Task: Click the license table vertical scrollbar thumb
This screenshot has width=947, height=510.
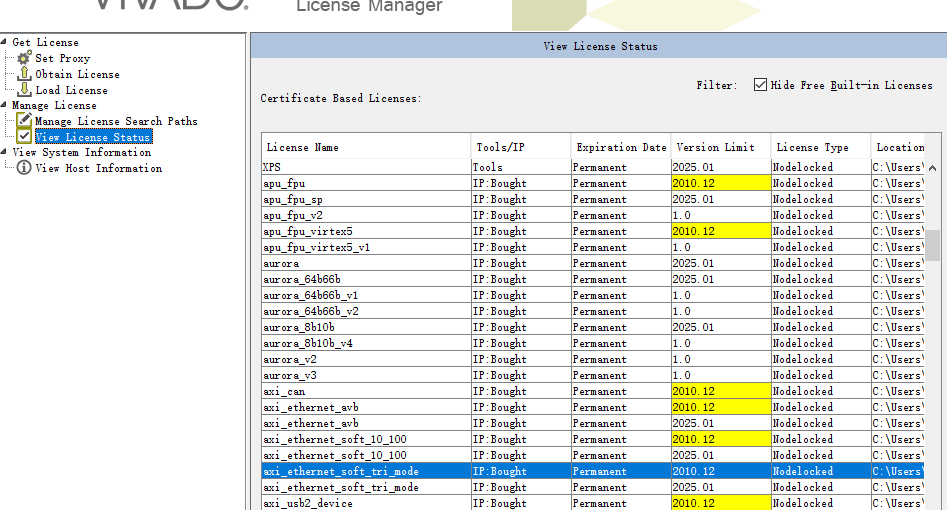Action: pyautogui.click(x=933, y=245)
